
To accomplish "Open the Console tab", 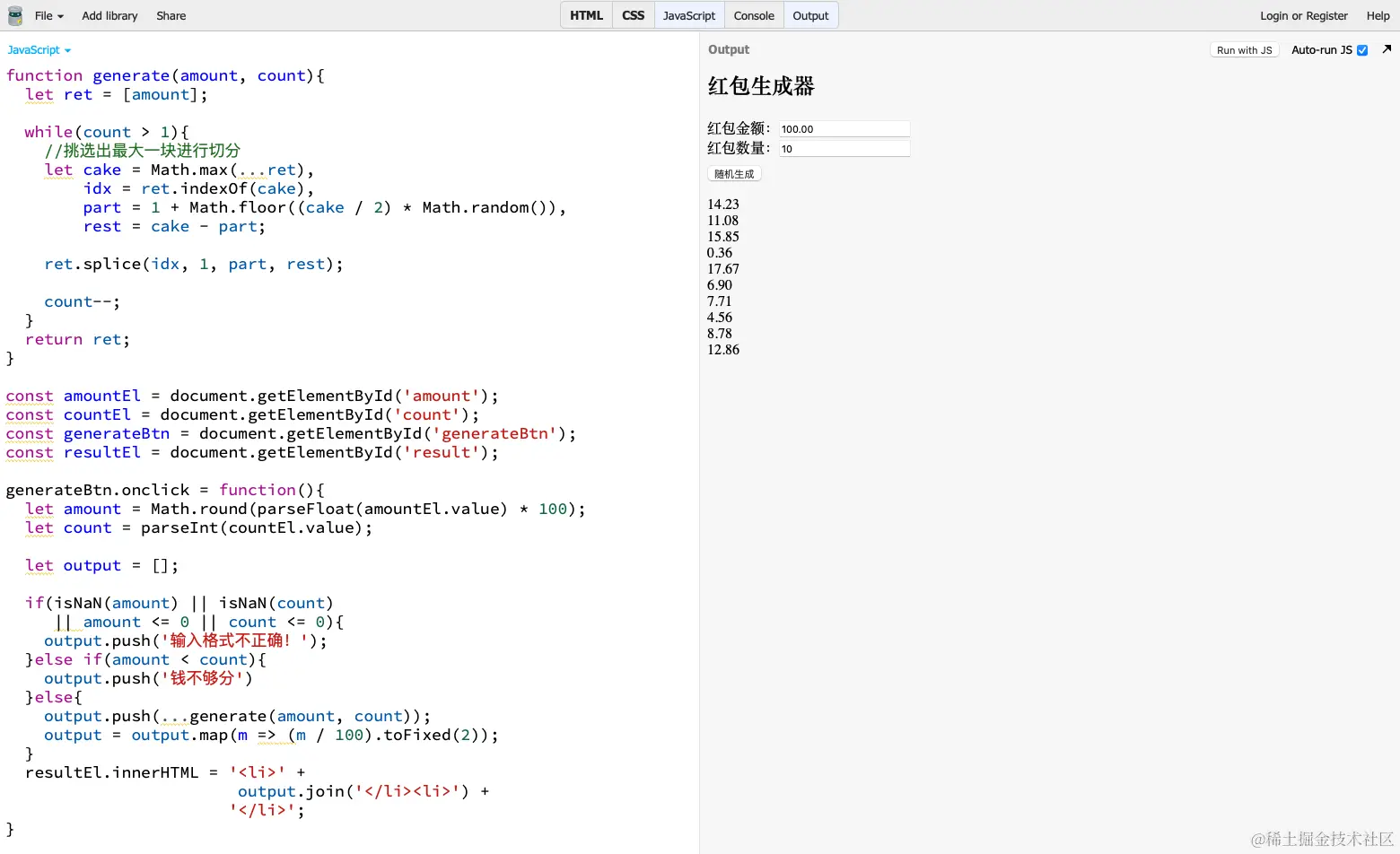I will tap(754, 15).
